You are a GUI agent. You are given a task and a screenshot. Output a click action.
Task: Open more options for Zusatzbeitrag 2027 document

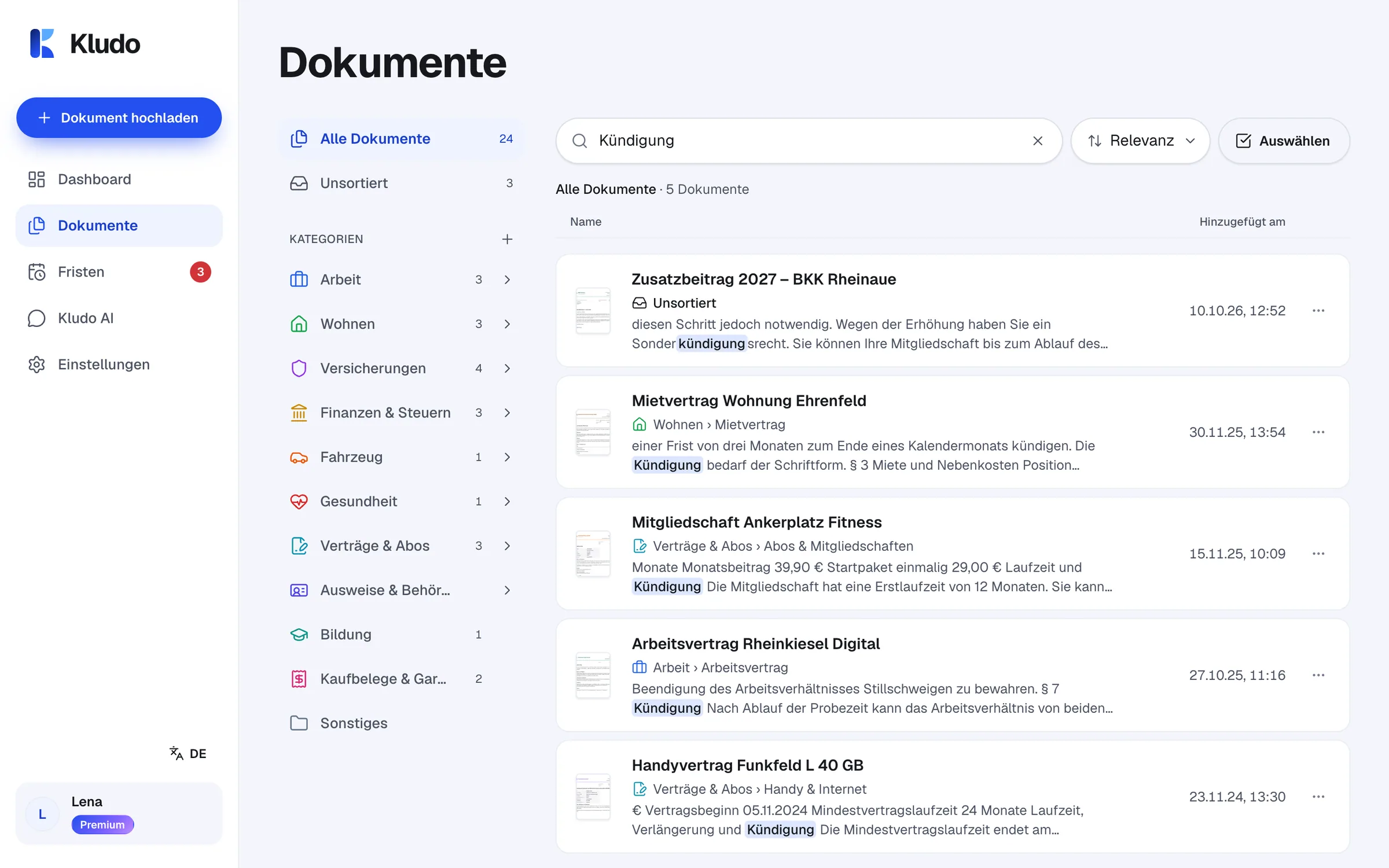(1318, 311)
